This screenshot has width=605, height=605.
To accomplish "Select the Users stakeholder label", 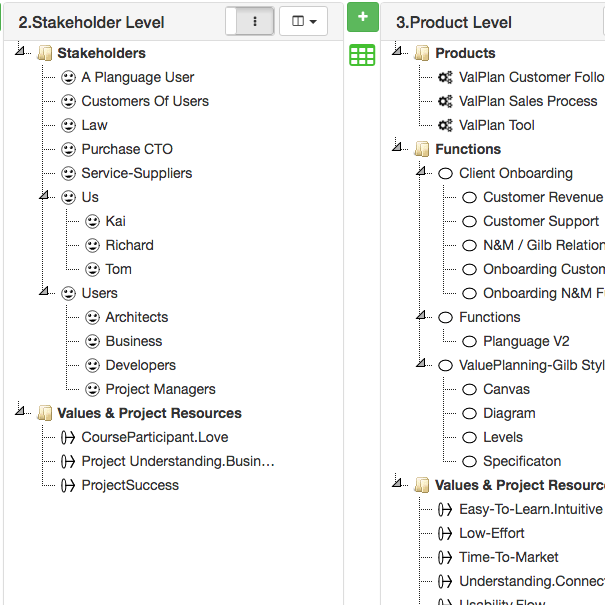I will [x=100, y=293].
